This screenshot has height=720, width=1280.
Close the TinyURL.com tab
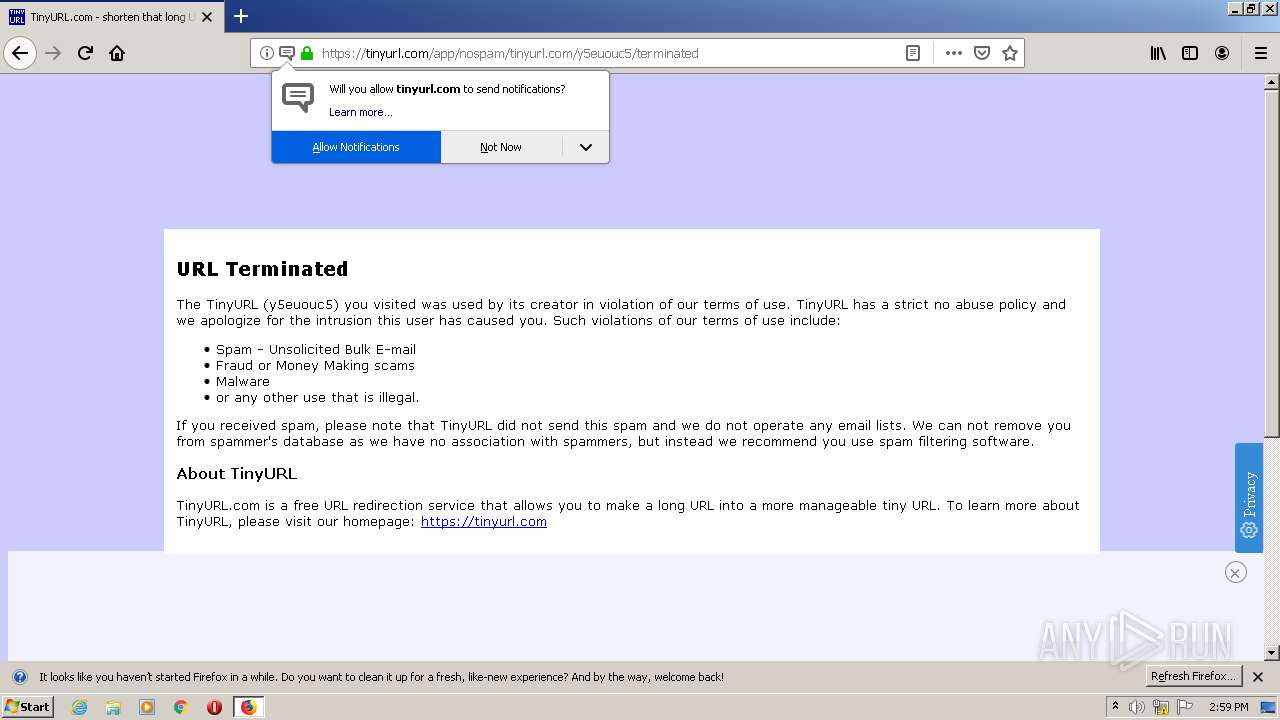pos(207,17)
